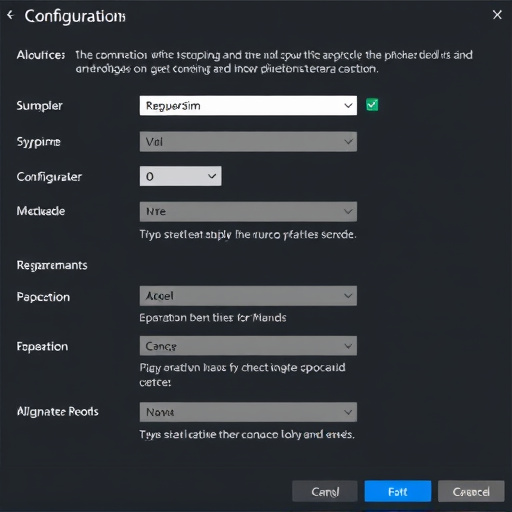Viewport: 512px width, 512px height.
Task: Click the Regpremants section heading
Action: point(52,265)
